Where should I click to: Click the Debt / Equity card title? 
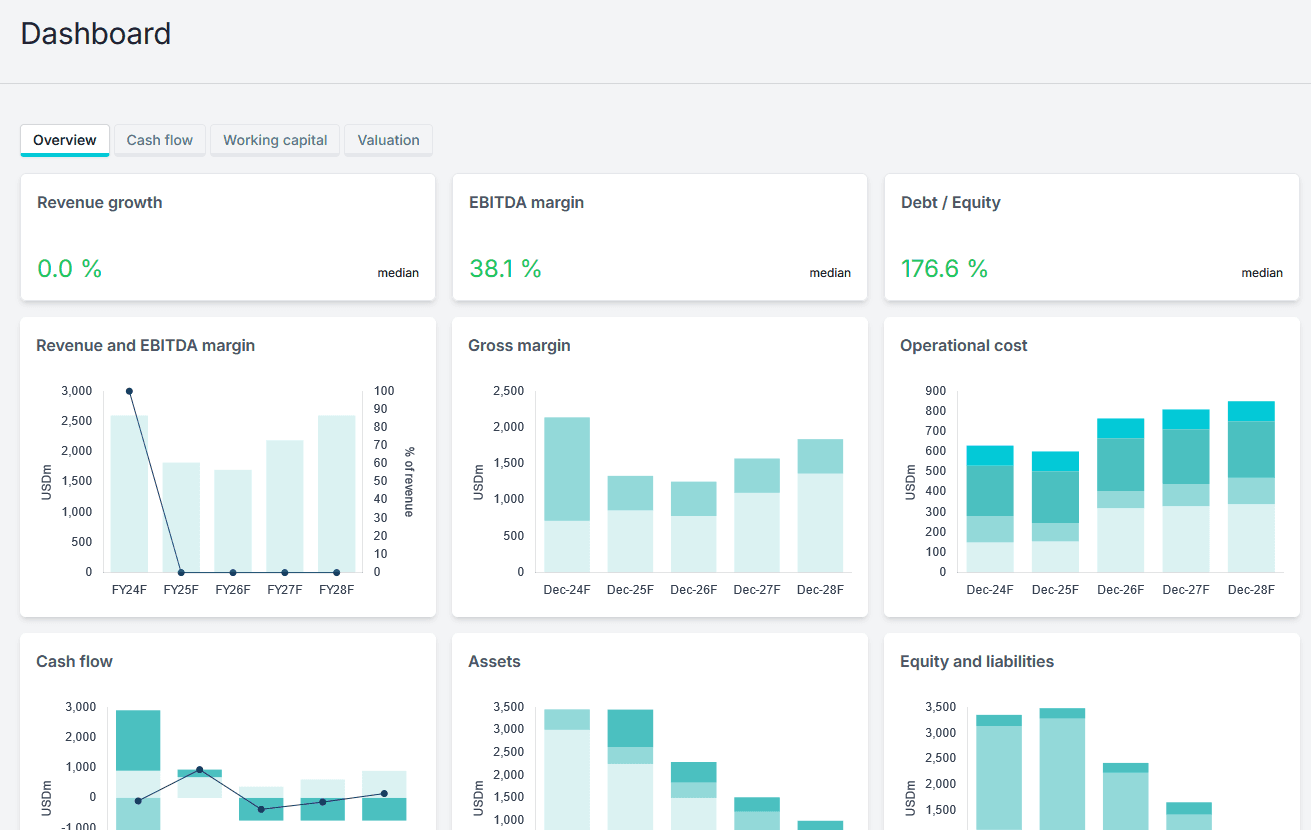click(950, 202)
